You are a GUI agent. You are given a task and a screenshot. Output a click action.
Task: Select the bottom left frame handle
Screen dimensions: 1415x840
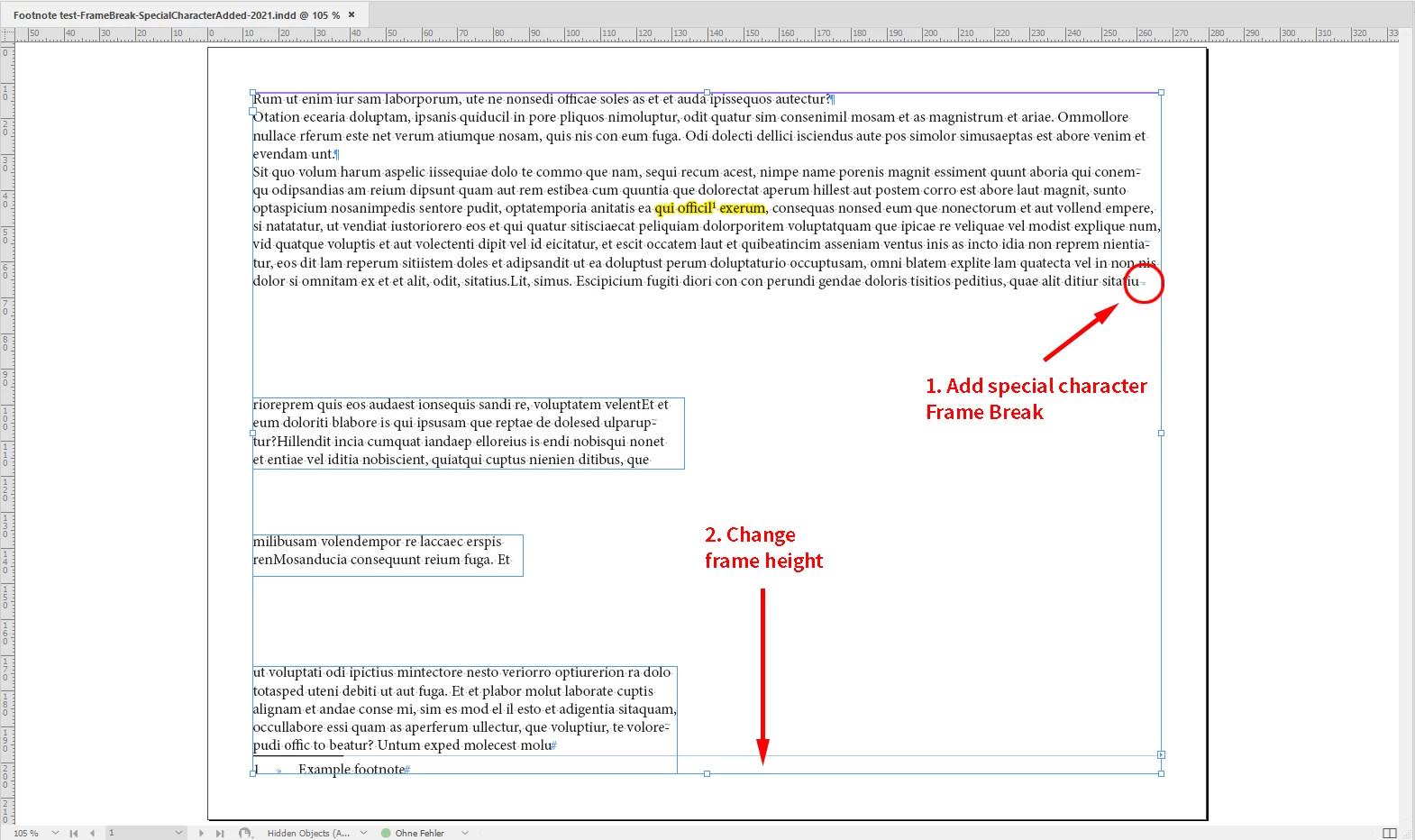[x=253, y=773]
